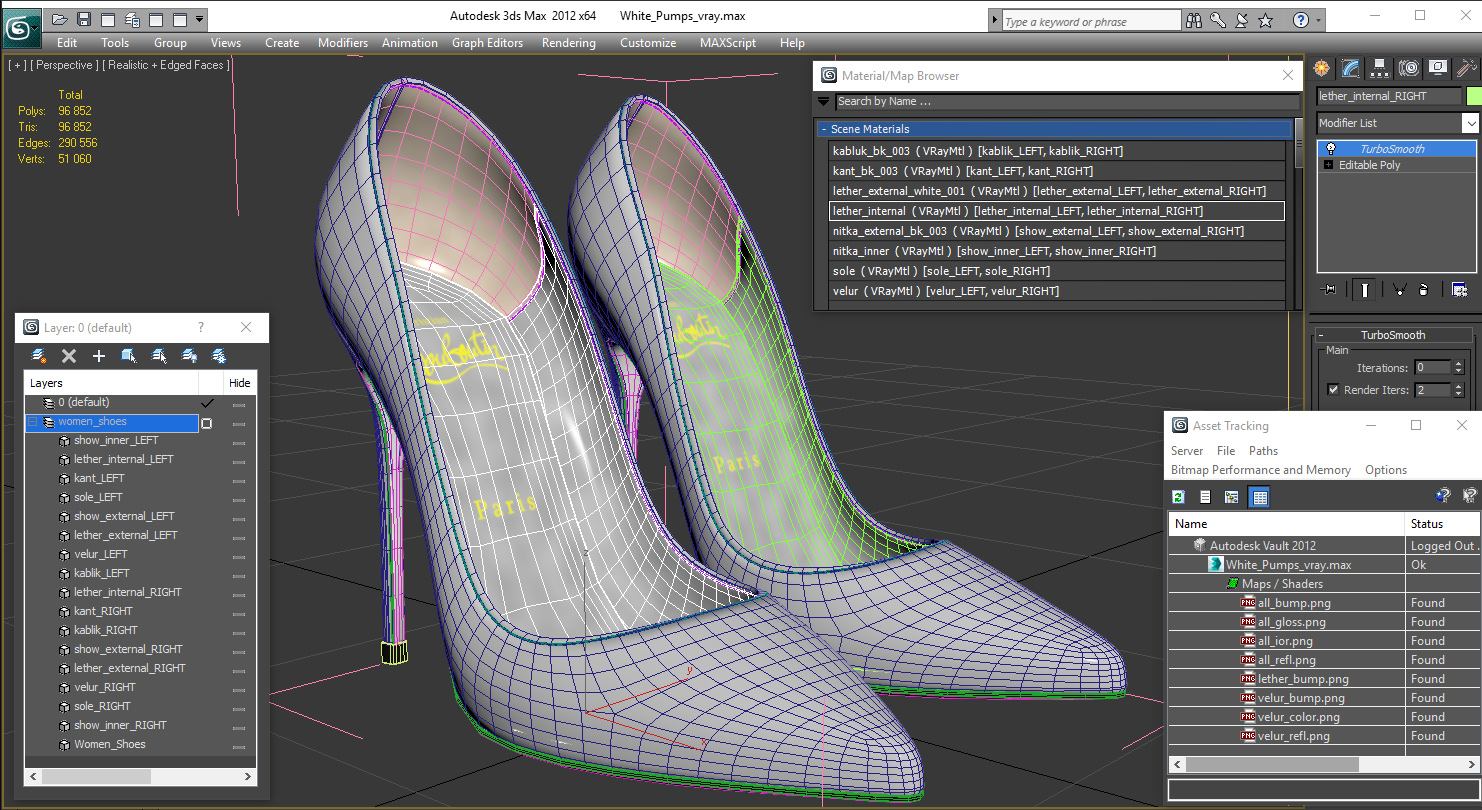The width and height of the screenshot is (1482, 810).
Task: Open the MAXScript menu
Action: (729, 43)
